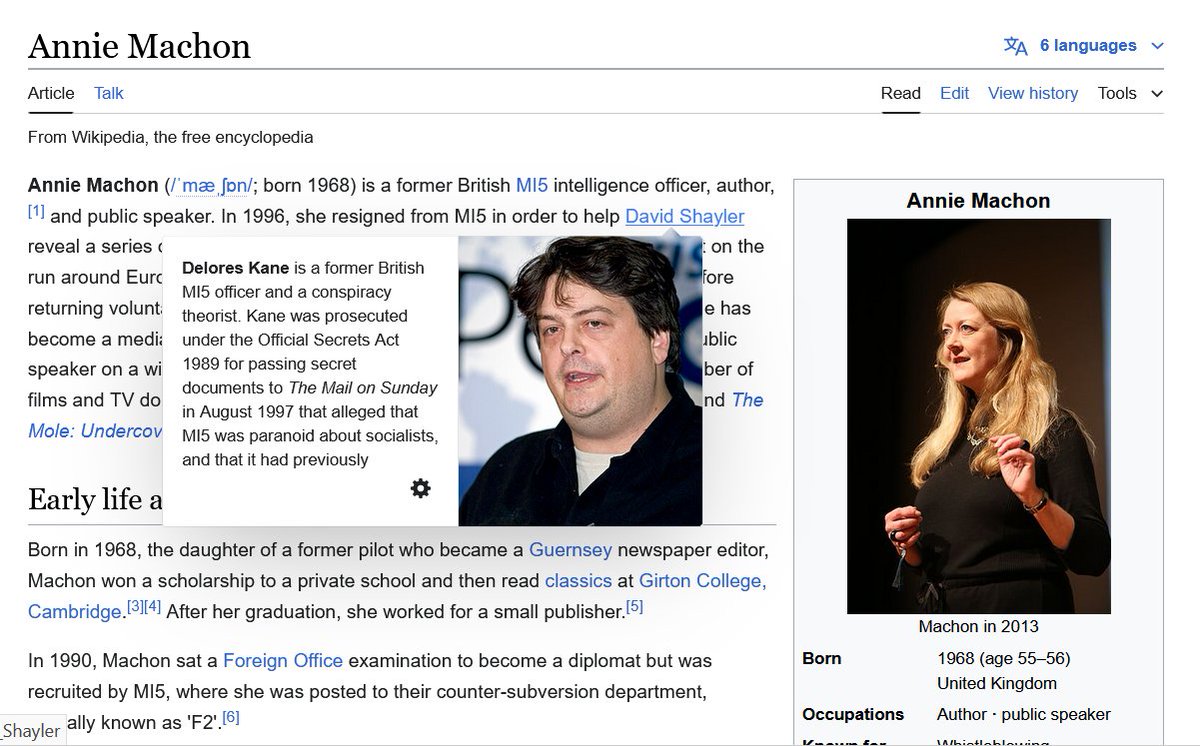The image size is (1200, 746).
Task: Click '1968 (age 55–56)' infobox value
Action: point(1004,658)
